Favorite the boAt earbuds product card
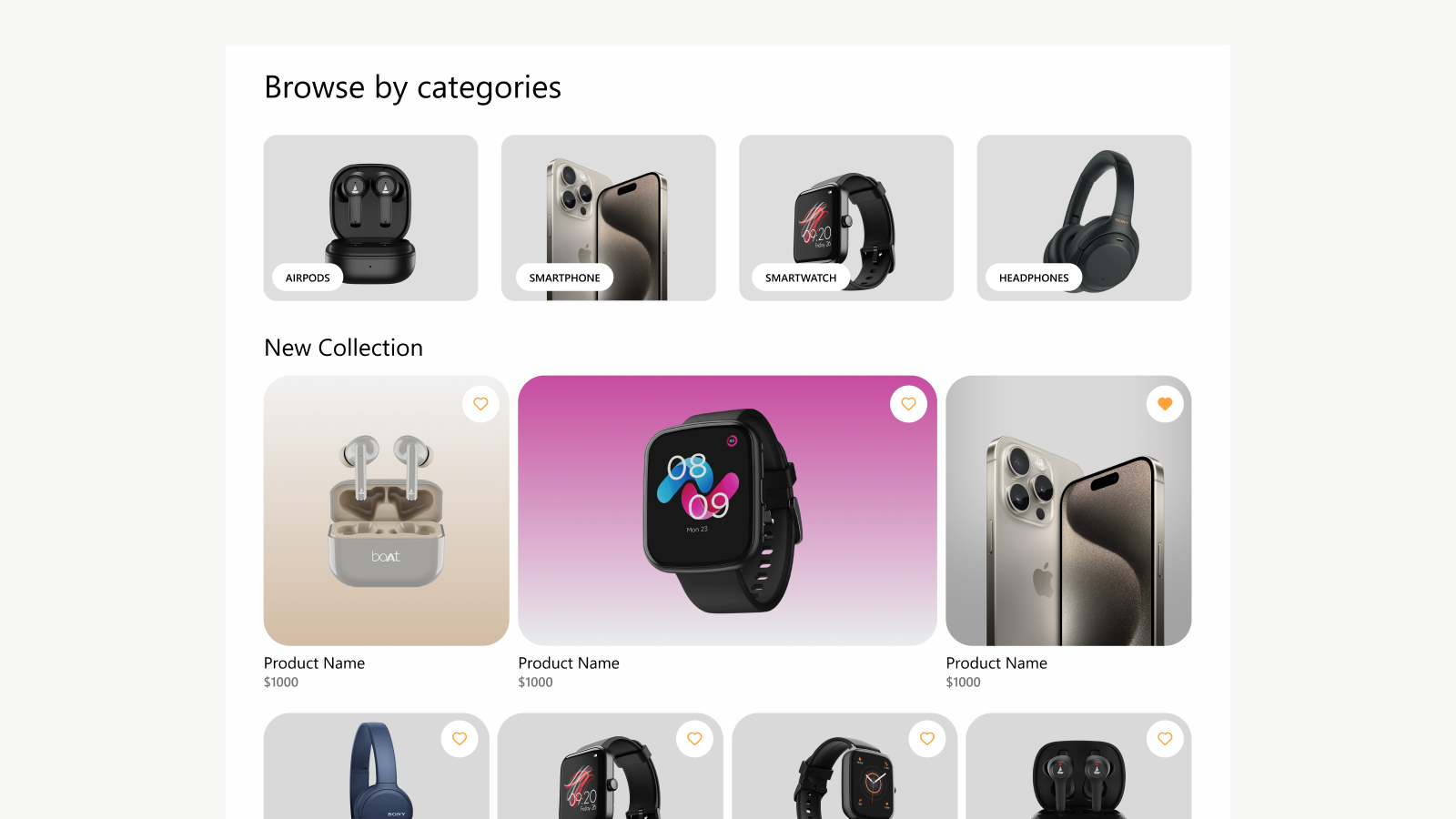This screenshot has width=1456, height=819. tap(480, 404)
